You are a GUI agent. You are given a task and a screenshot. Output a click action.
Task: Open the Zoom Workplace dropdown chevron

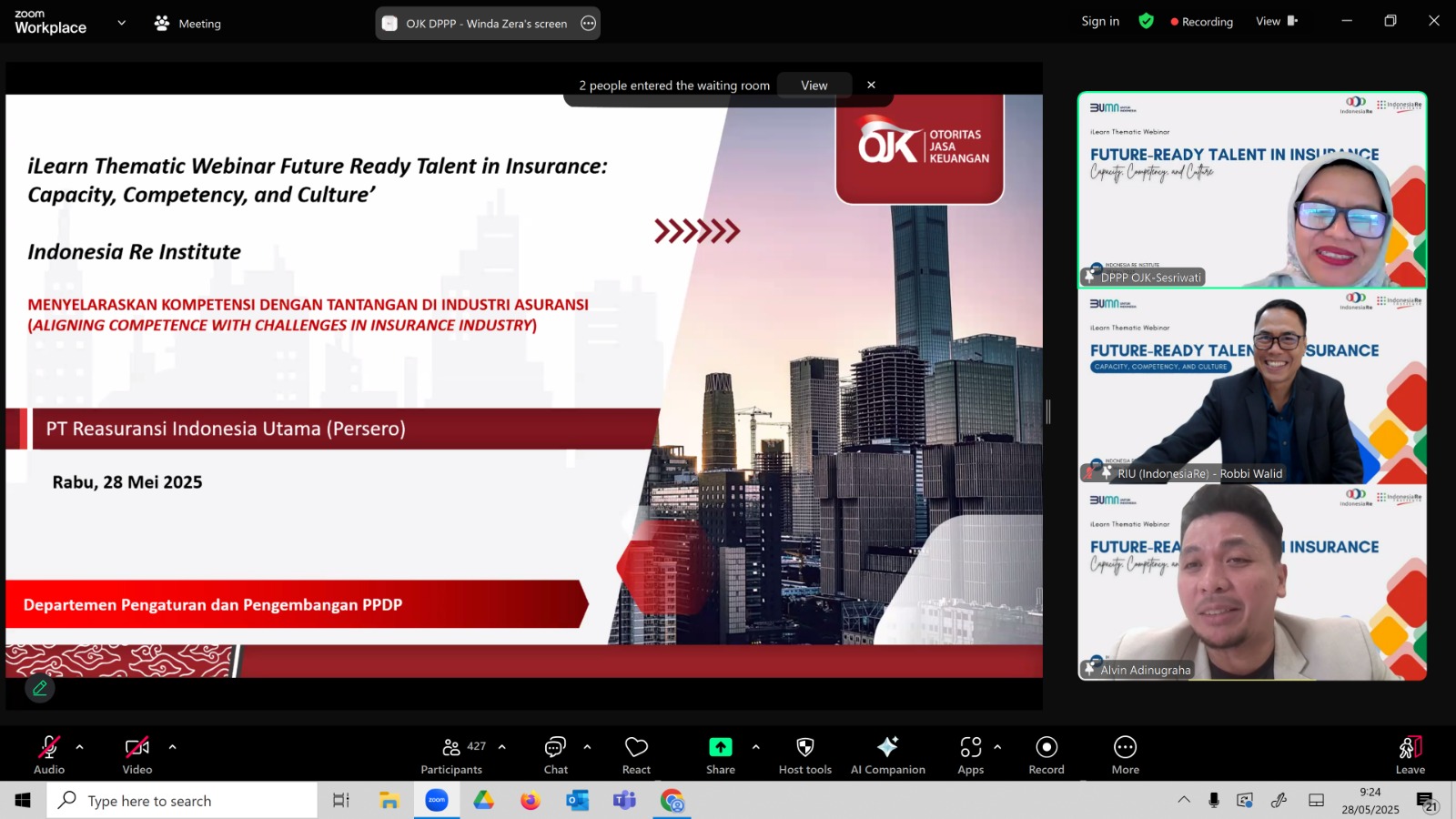pos(121,23)
